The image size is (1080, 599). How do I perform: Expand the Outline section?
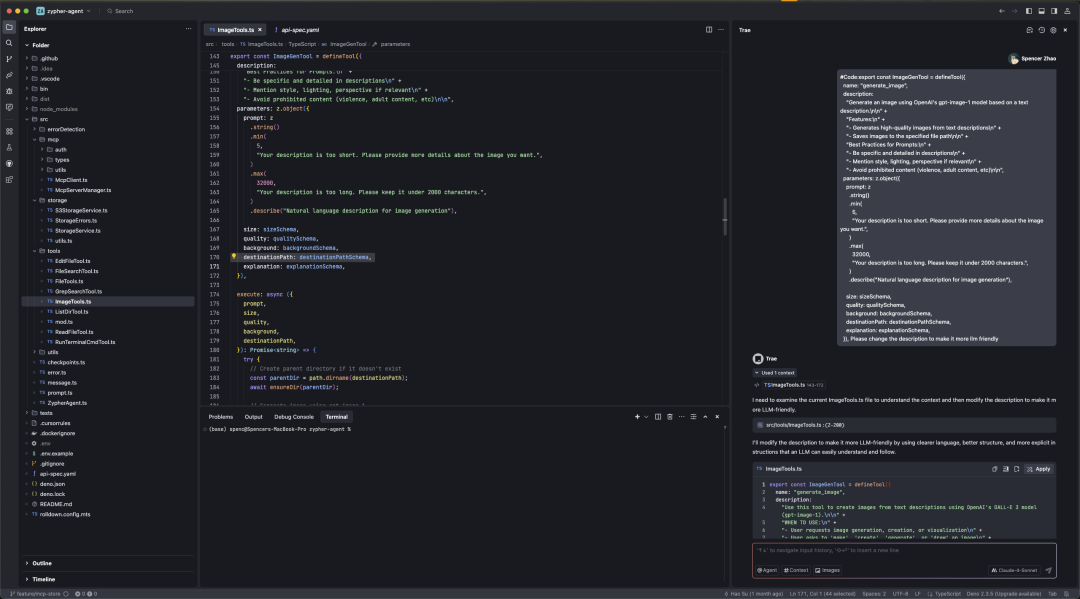tap(27, 563)
